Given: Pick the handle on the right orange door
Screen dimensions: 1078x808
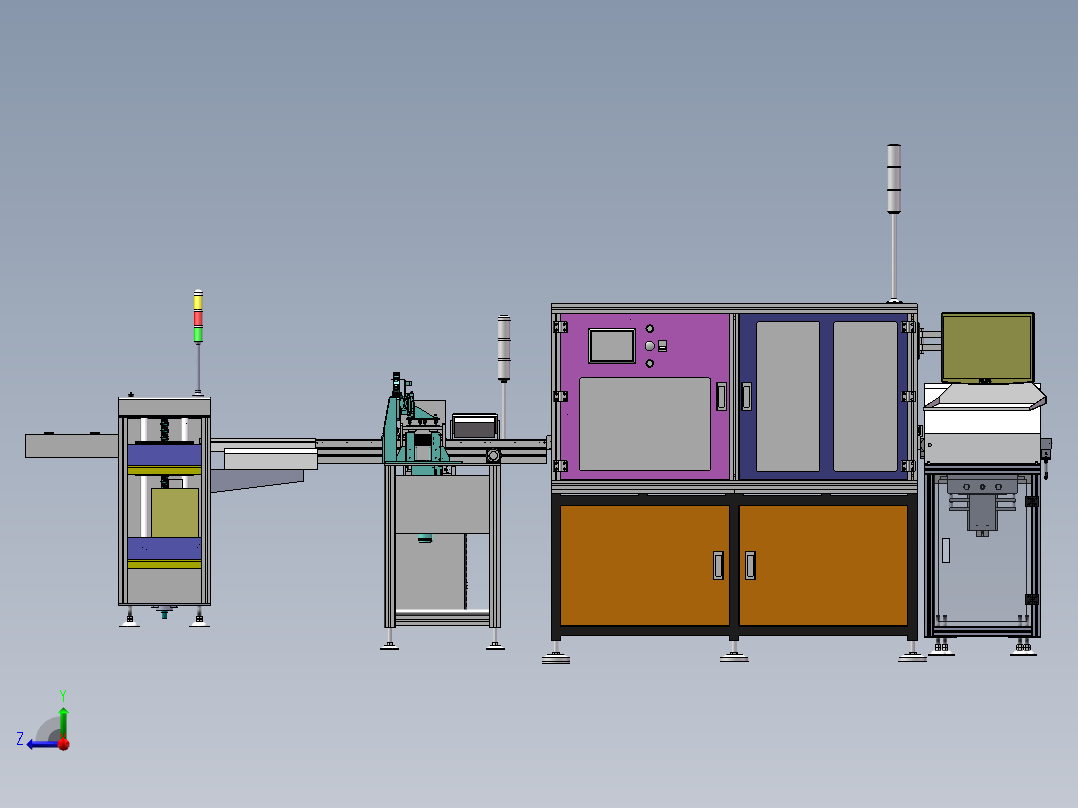Looking at the screenshot, I should (x=750, y=565).
